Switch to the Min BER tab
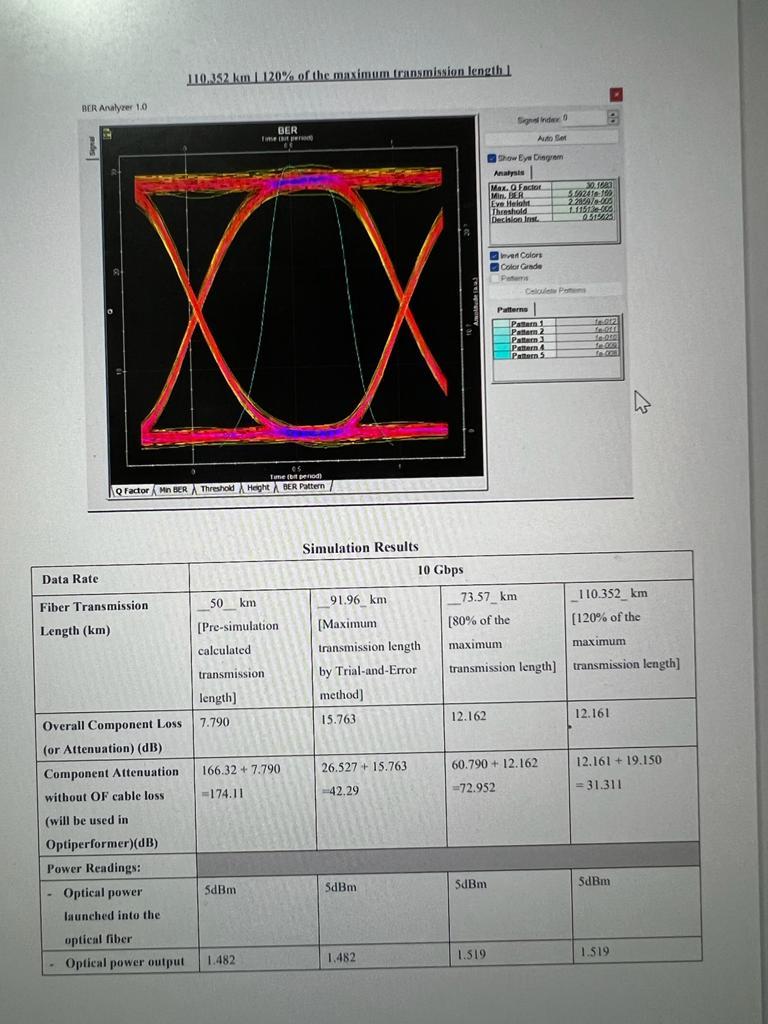The image size is (768, 1024). 173,489
